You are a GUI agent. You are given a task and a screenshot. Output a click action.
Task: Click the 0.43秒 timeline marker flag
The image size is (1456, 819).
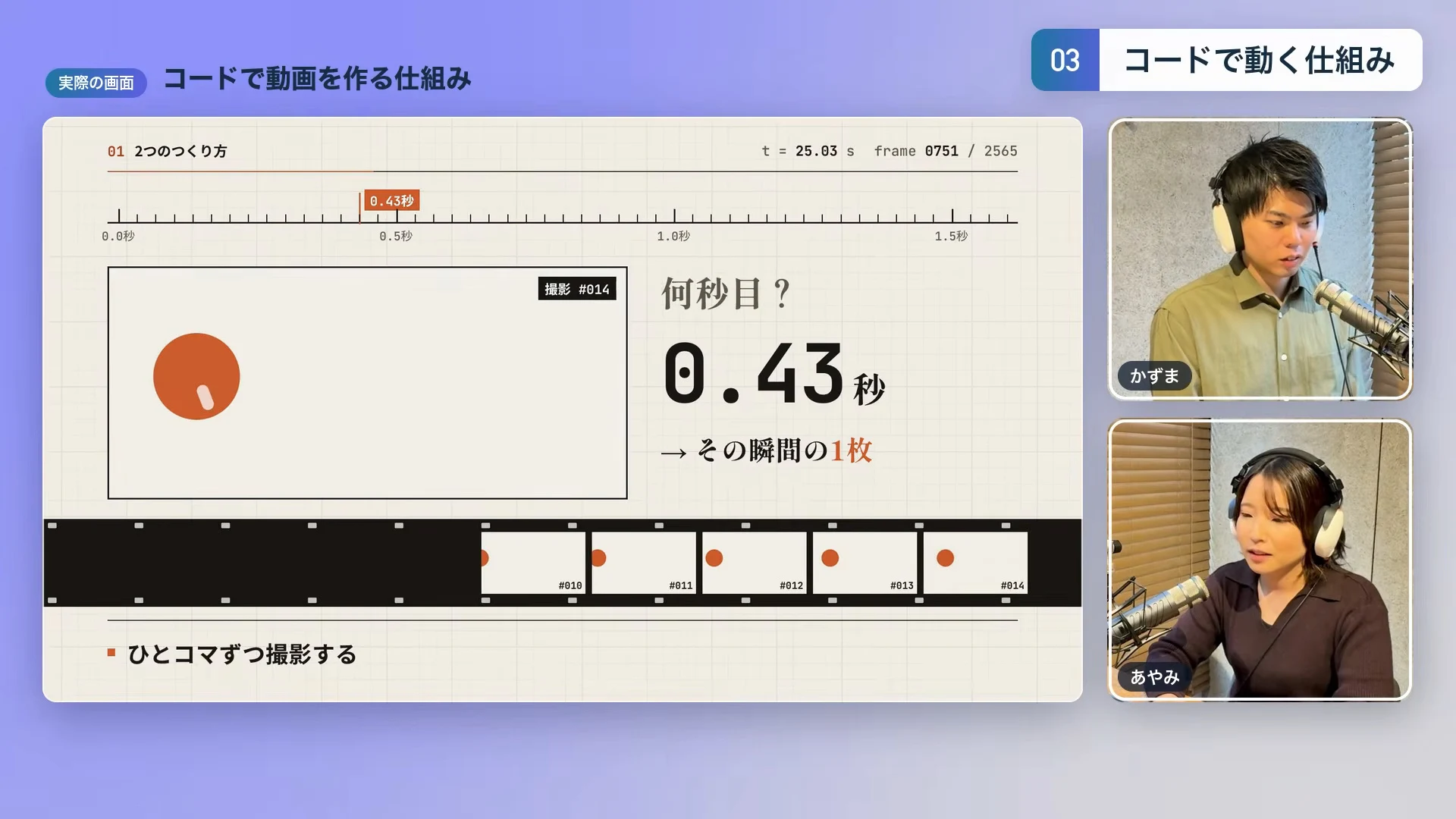click(391, 201)
